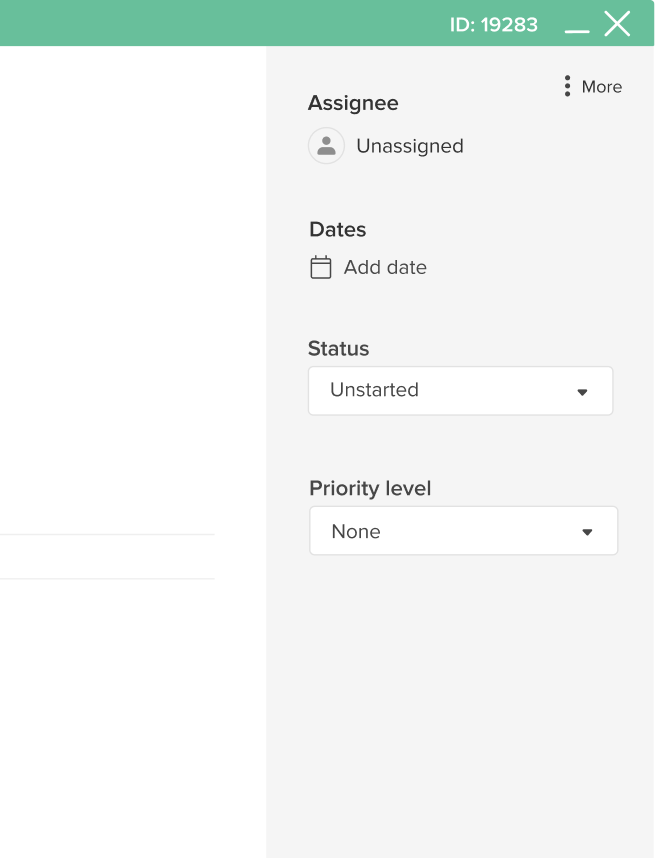The height and width of the screenshot is (858, 655).
Task: Expand the Priority level dropdown arrow
Action: click(587, 532)
